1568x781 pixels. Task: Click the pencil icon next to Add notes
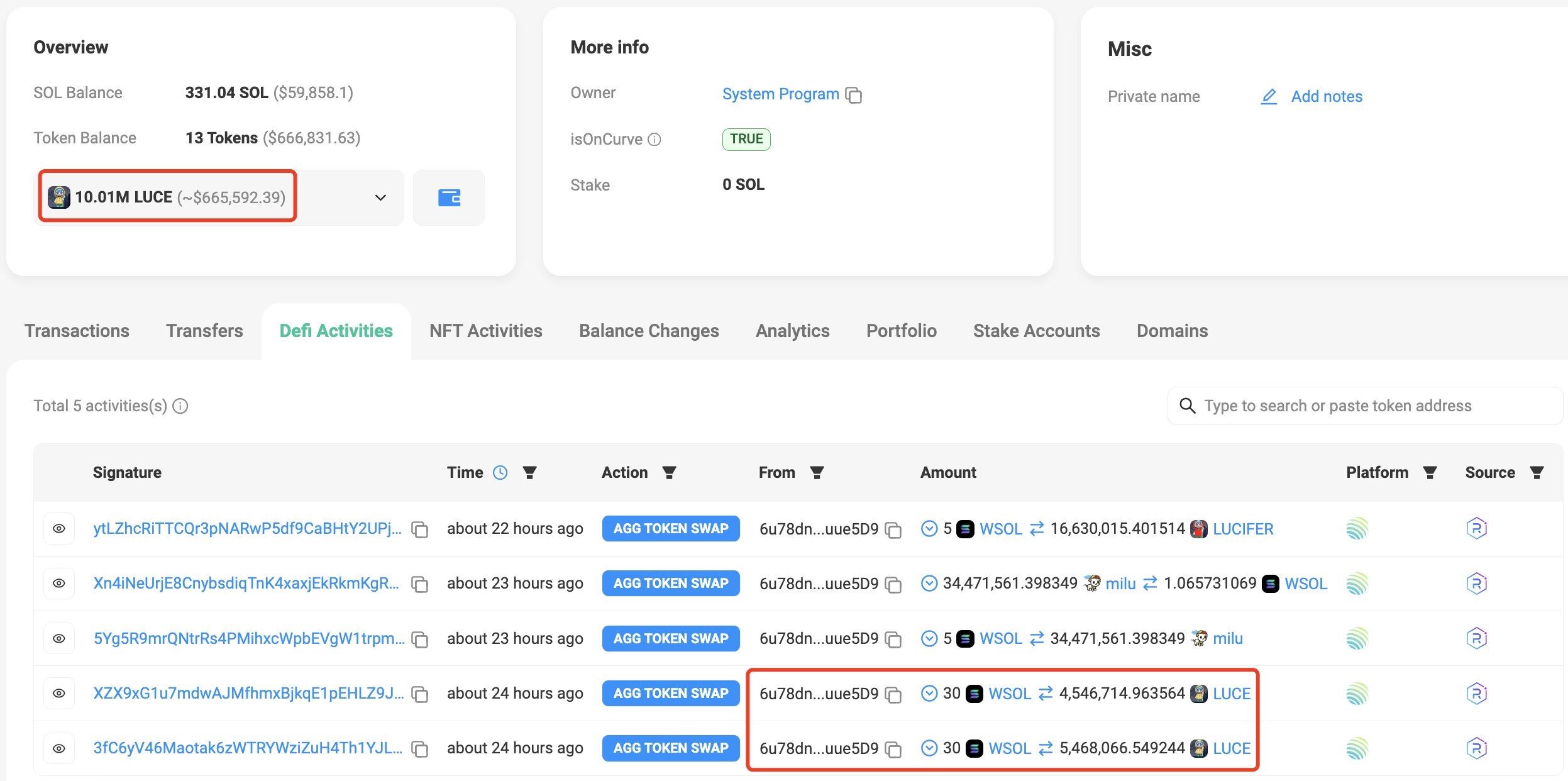tap(1269, 96)
